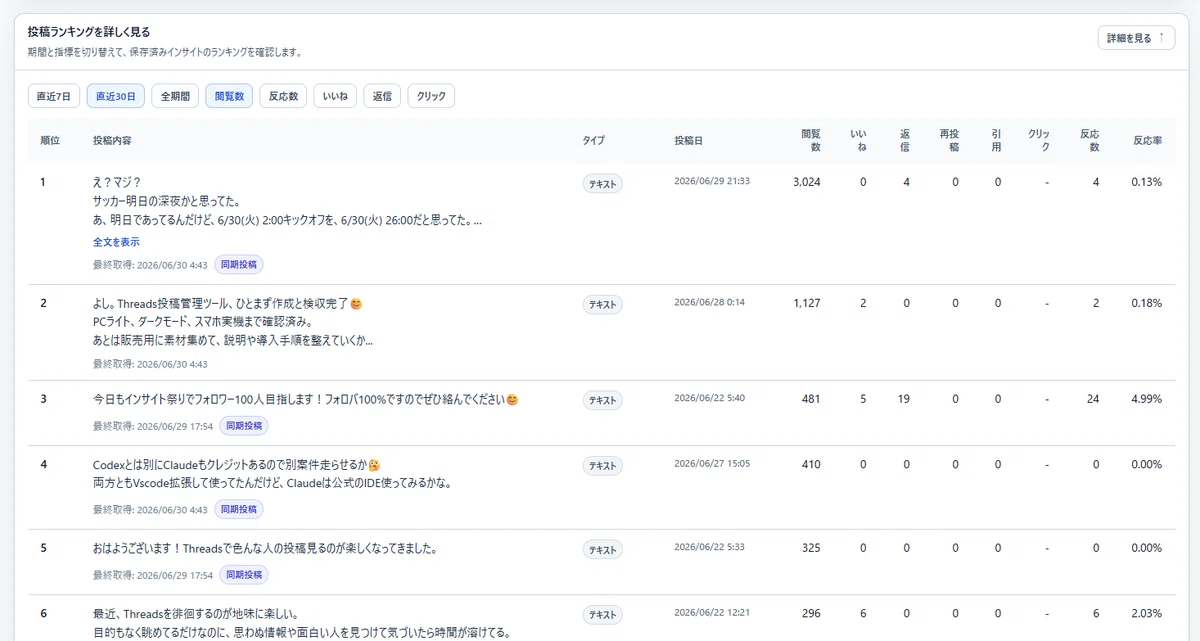Click reaction count 24 in rank 3 row
1200x641 pixels.
(1093, 399)
